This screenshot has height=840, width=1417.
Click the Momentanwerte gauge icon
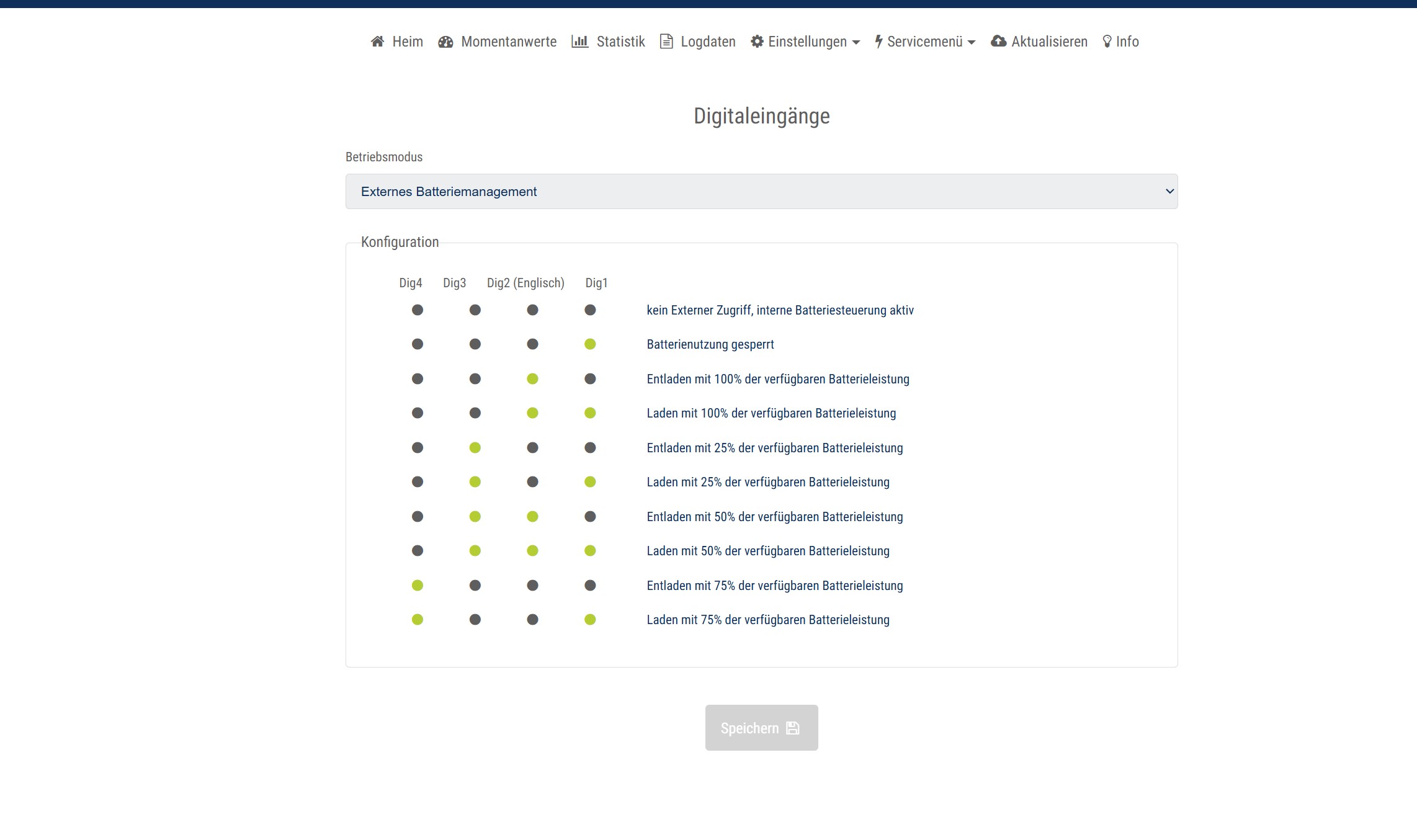point(445,42)
